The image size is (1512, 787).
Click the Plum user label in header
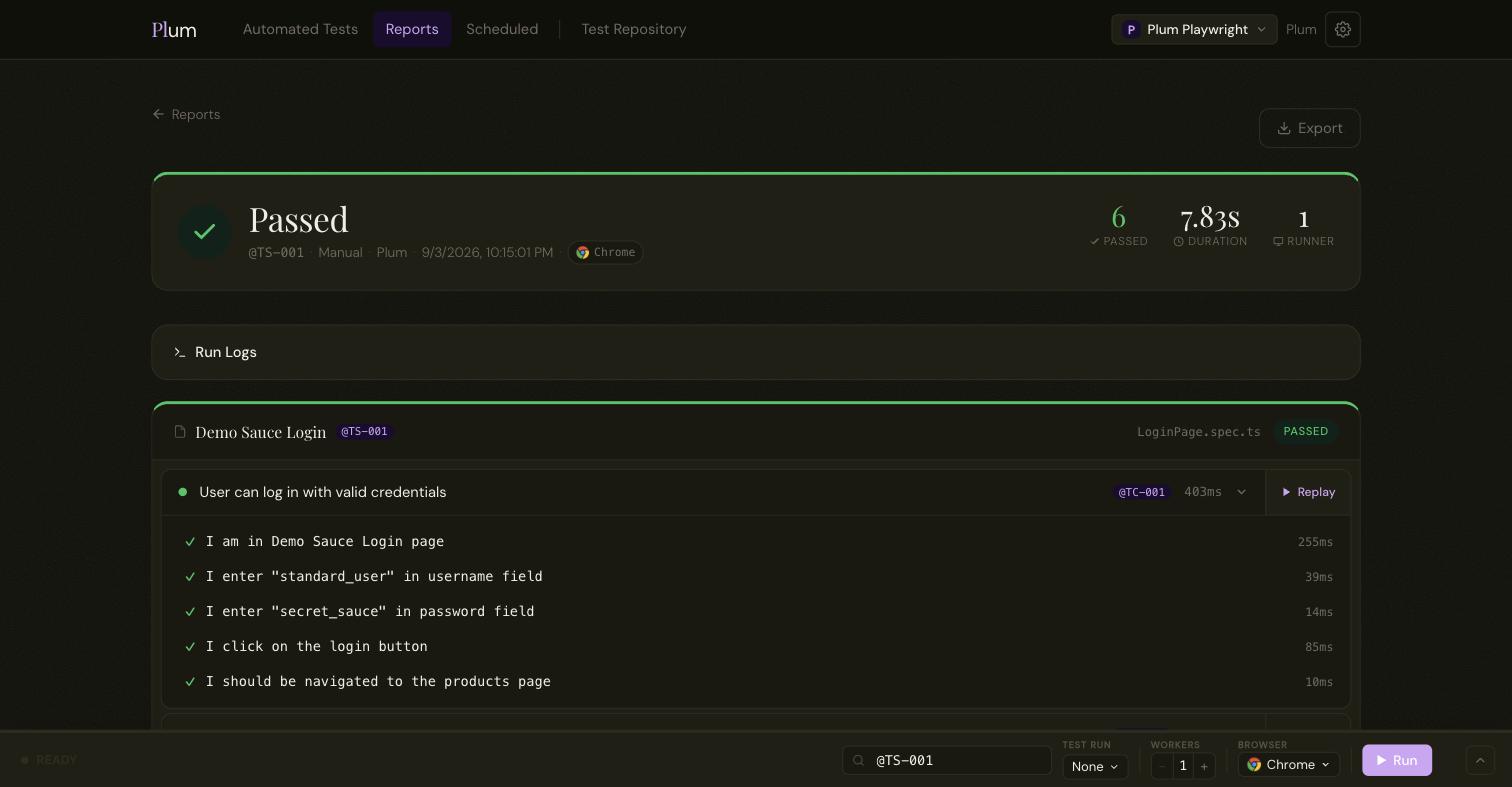point(1301,29)
